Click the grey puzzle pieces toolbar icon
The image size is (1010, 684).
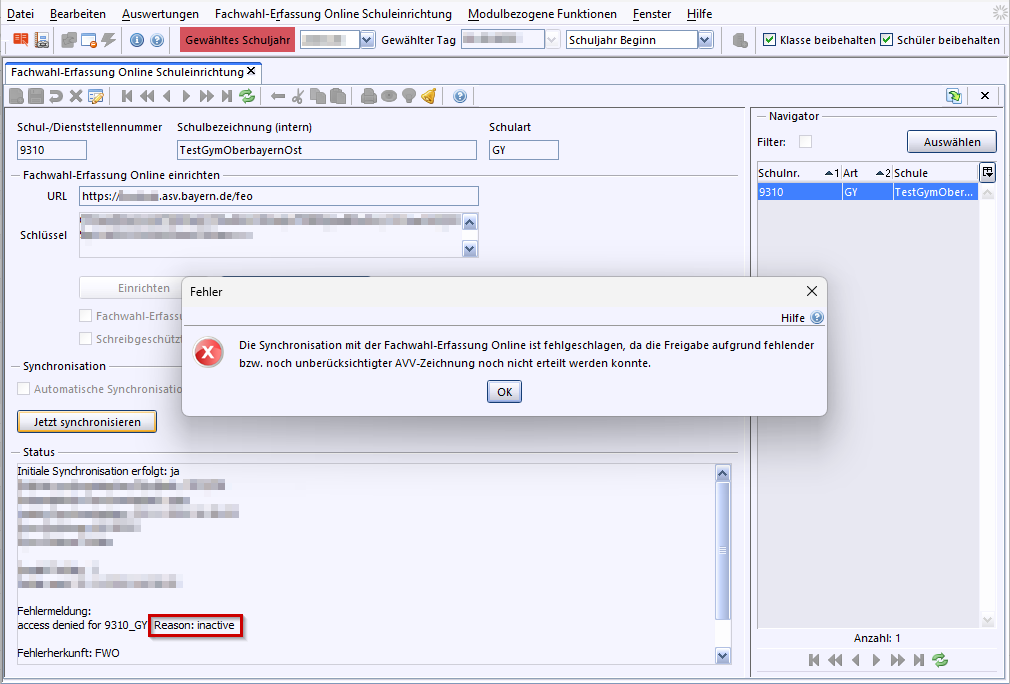click(68, 40)
